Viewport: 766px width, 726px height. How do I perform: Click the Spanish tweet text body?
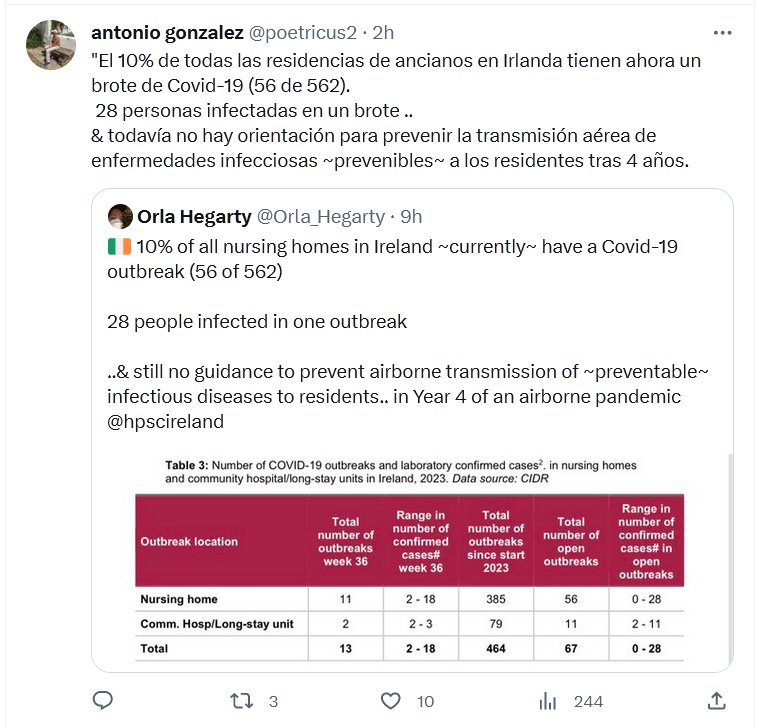tap(400, 110)
